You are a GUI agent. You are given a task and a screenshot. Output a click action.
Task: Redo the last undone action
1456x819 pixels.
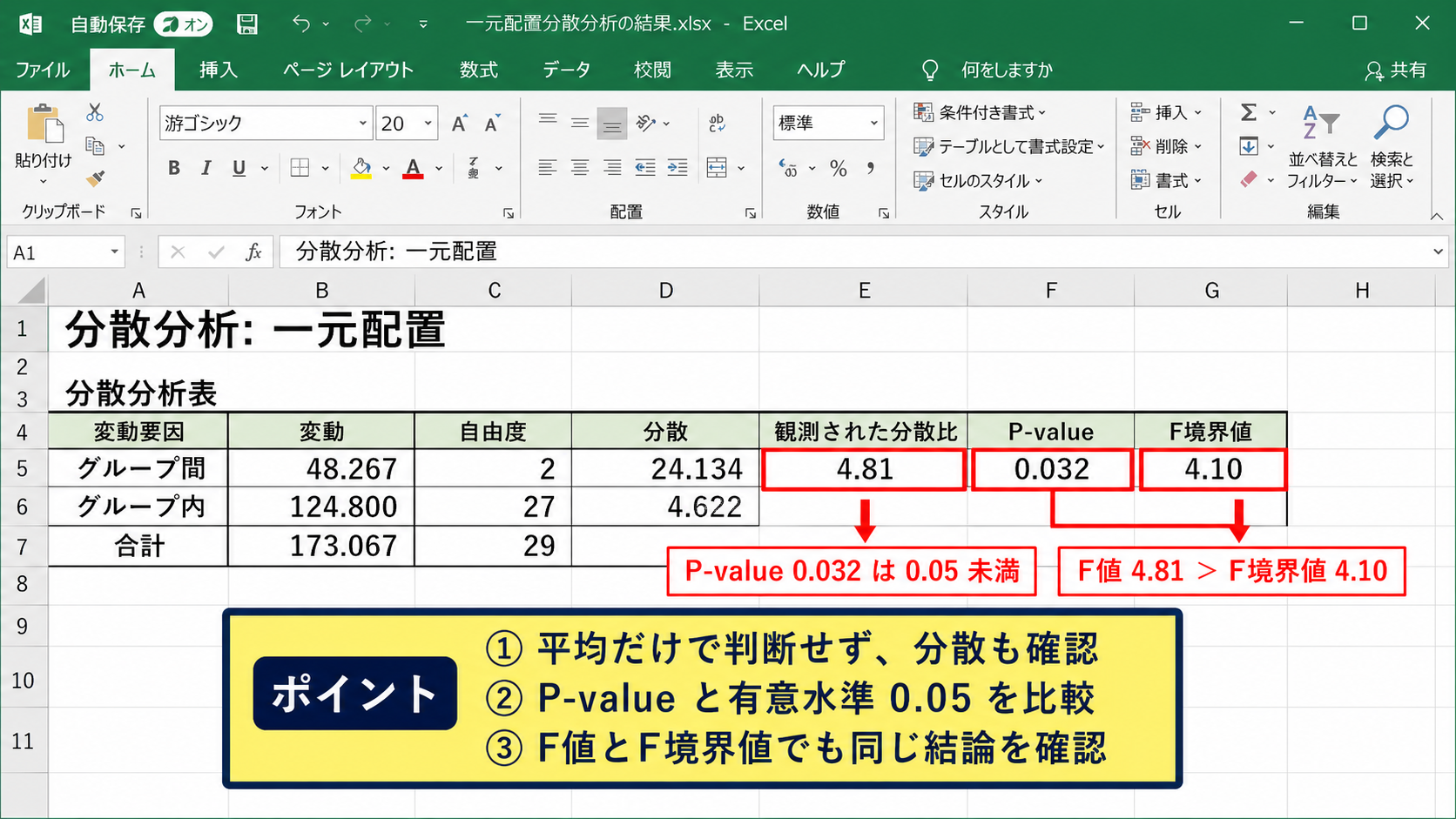point(362,24)
